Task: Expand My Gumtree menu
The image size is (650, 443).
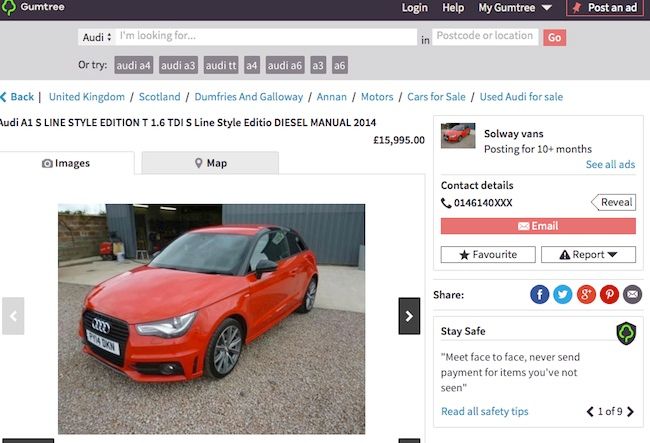Action: [515, 8]
